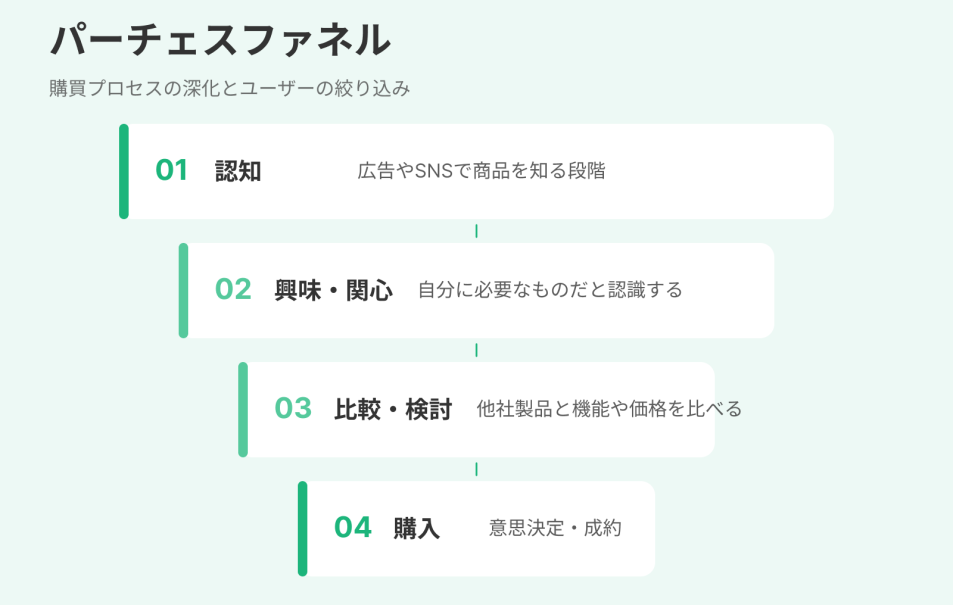The height and width of the screenshot is (605, 953).
Task: Select the 認知 step label
Action: pyautogui.click(x=238, y=171)
